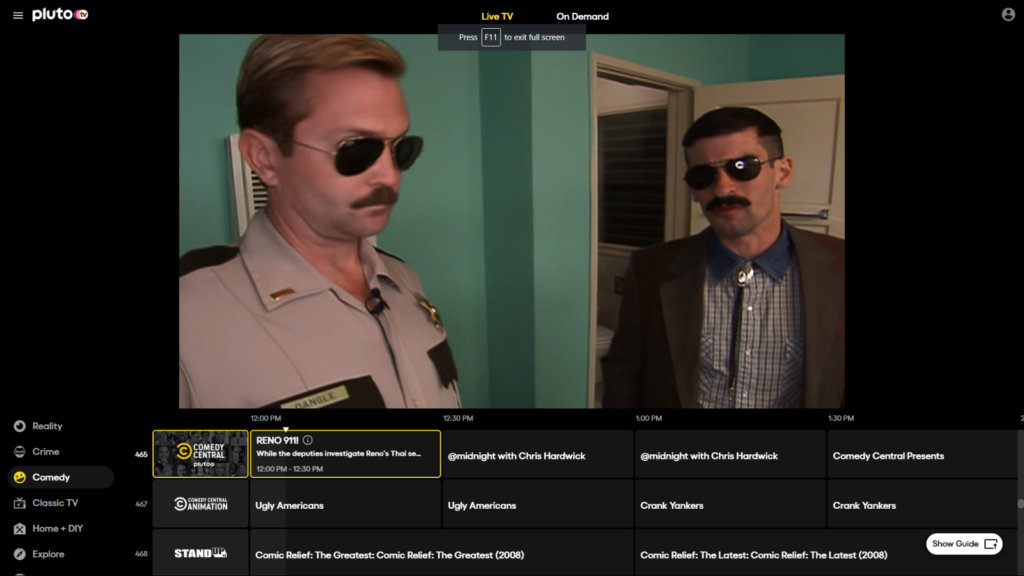
Task: Switch to the Live TV tab
Action: click(497, 17)
